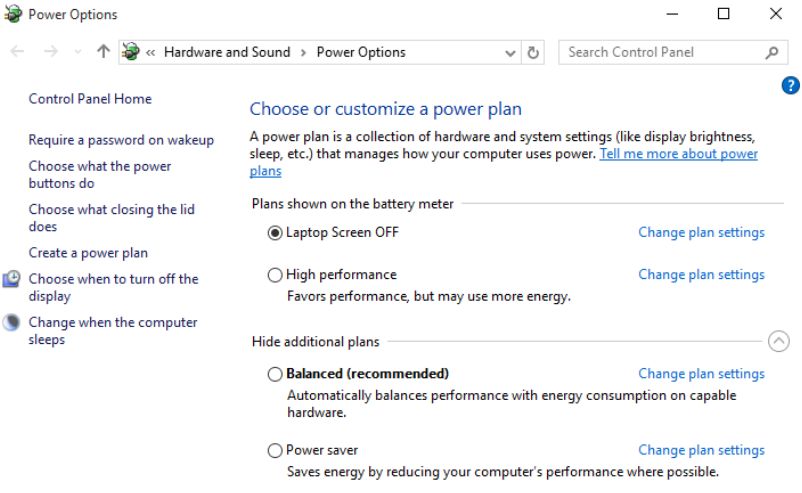Image resolution: width=802 pixels, height=493 pixels.
Task: Go to Hardware and Sound breadcrumb
Action: [x=227, y=52]
